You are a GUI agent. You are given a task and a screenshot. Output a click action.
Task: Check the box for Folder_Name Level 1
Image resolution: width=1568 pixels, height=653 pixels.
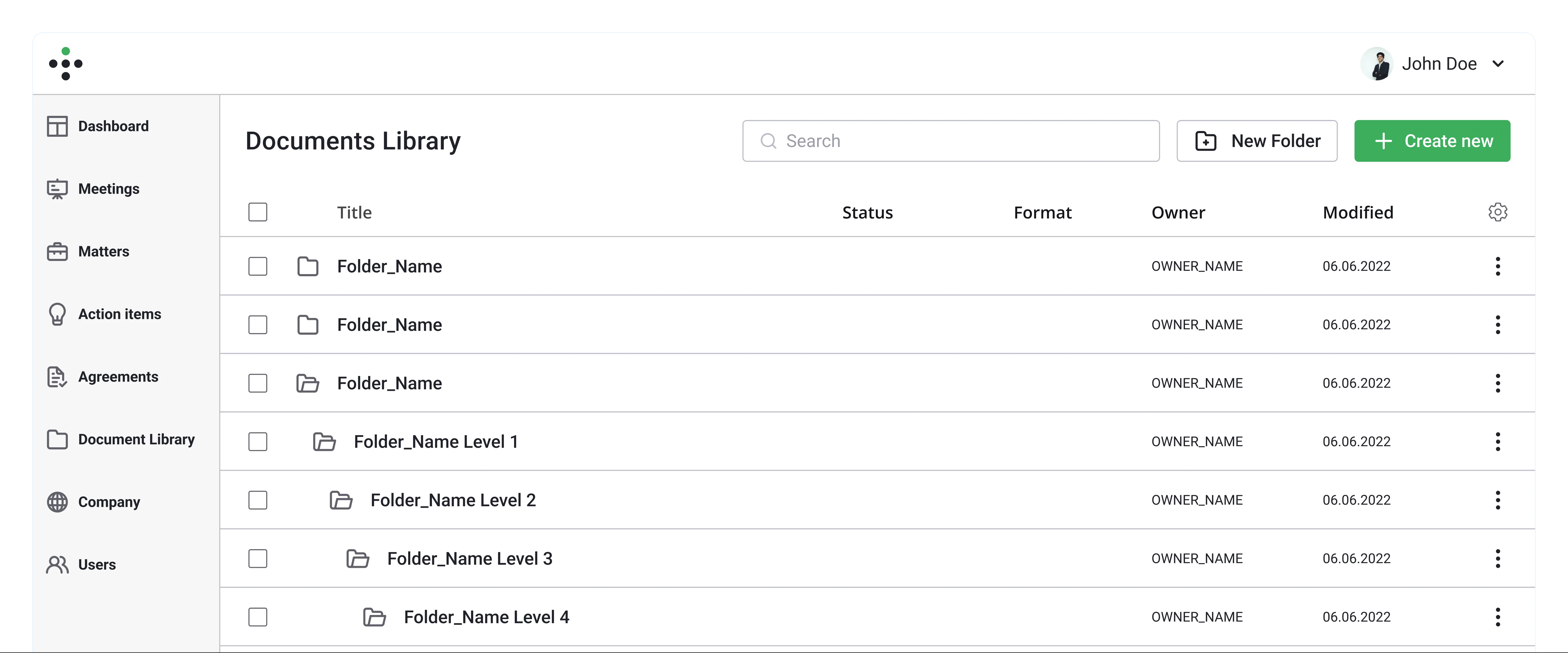[x=258, y=442]
